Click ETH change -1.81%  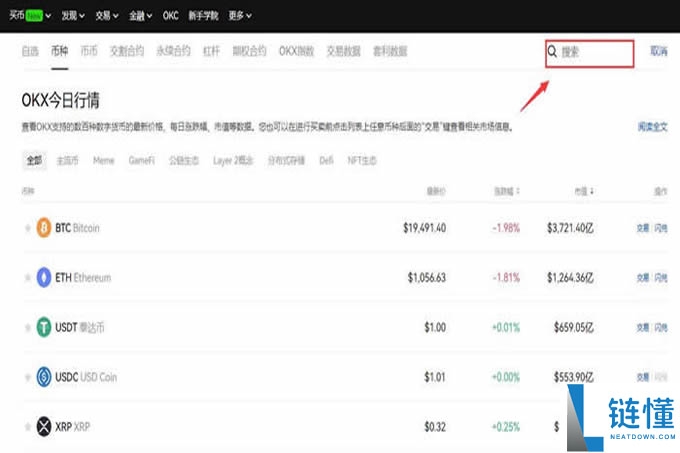(506, 277)
